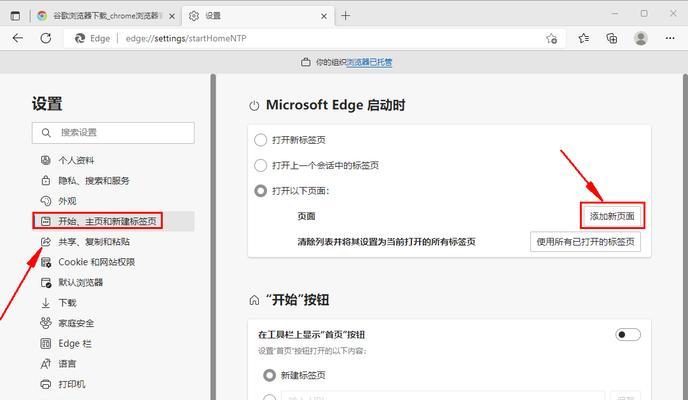
Task: Close the Chrome download tab
Action: [x=172, y=16]
